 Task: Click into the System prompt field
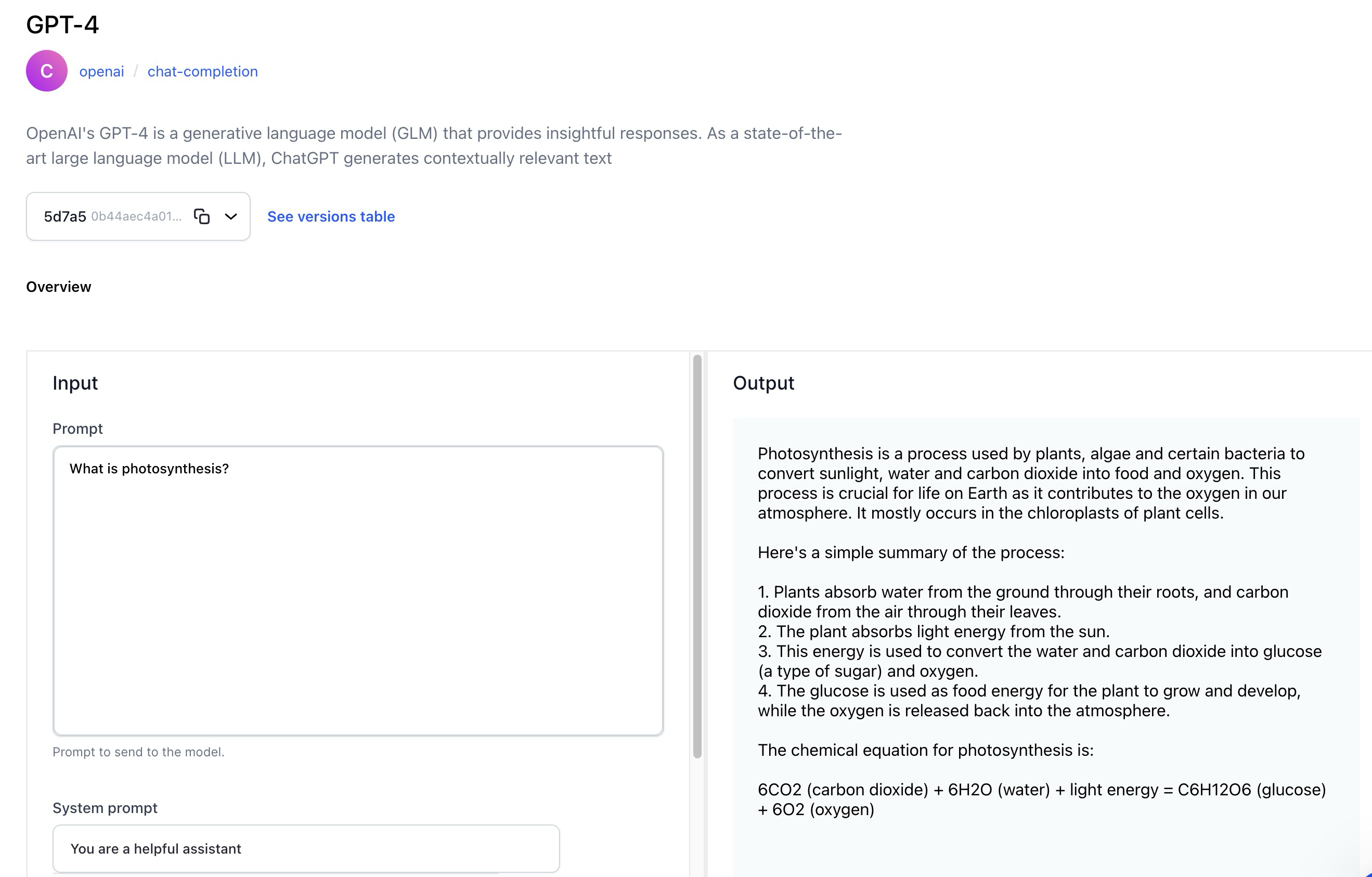click(306, 848)
